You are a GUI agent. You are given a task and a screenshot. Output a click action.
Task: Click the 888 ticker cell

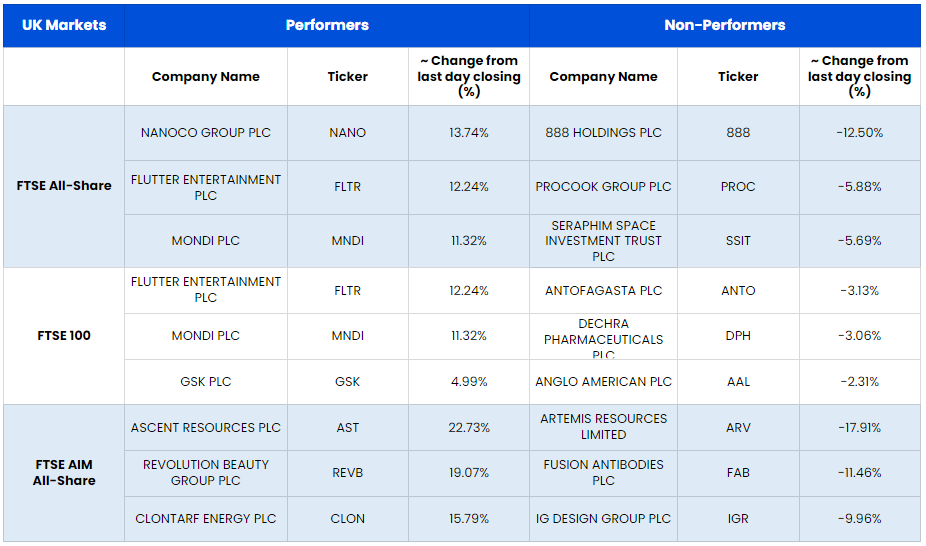click(x=738, y=133)
